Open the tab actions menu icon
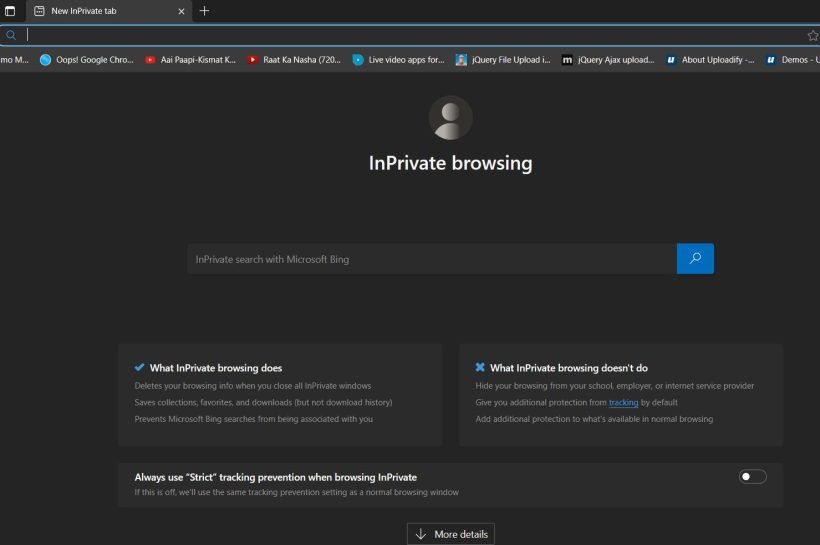This screenshot has height=545, width=820. tap(9, 11)
